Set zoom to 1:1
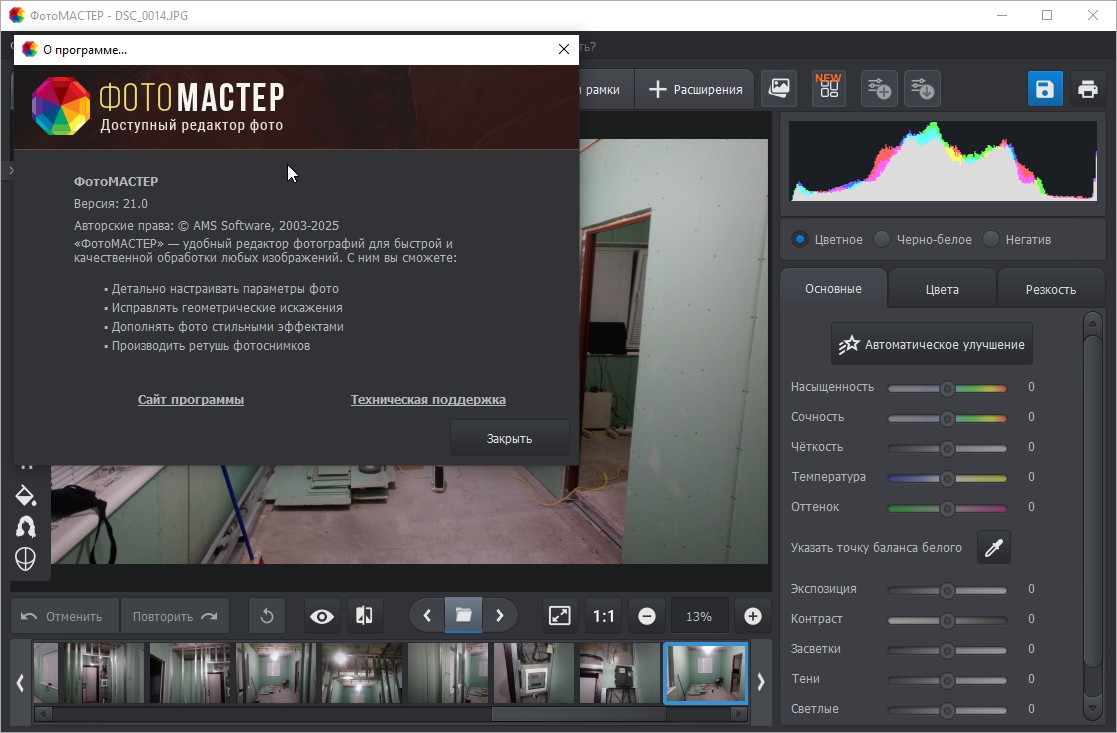This screenshot has height=733, width=1117. coord(603,616)
